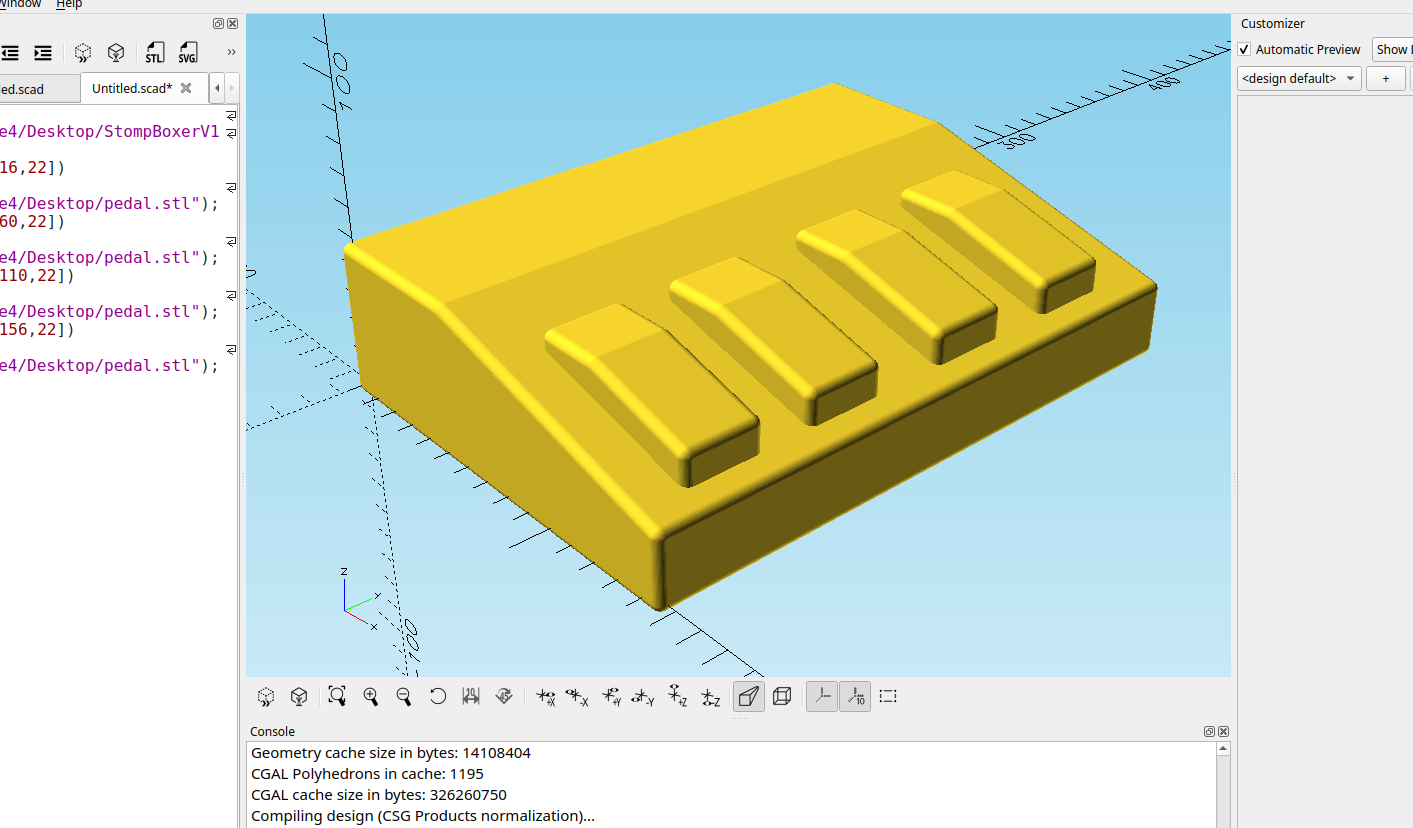Click console line 'Geometry cache size in bytes'
Viewport: 1413px width, 828px height.
391,753
